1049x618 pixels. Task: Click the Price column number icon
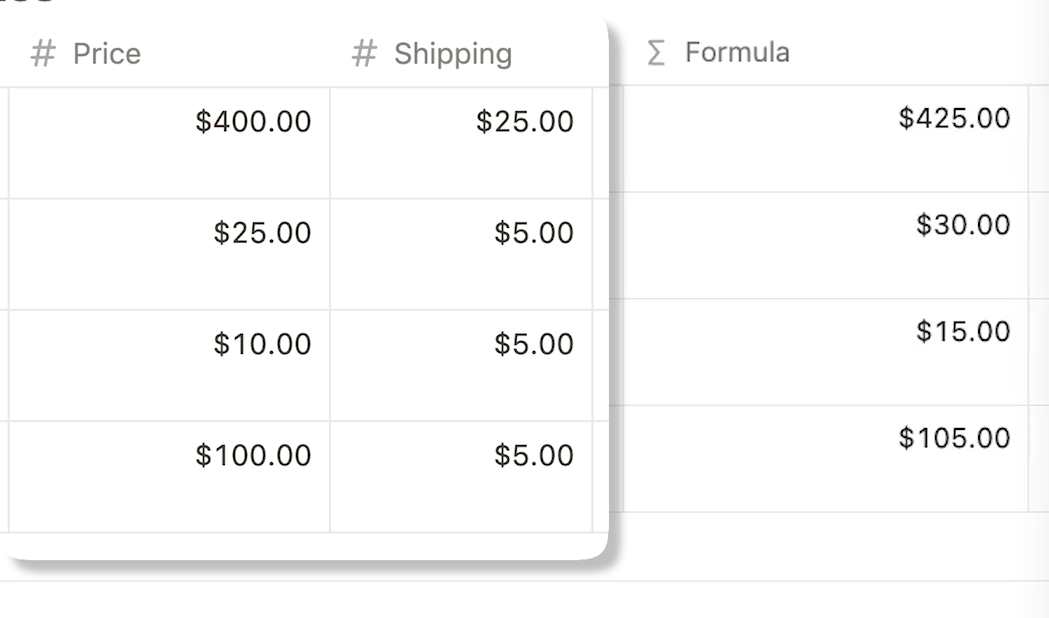[43, 54]
